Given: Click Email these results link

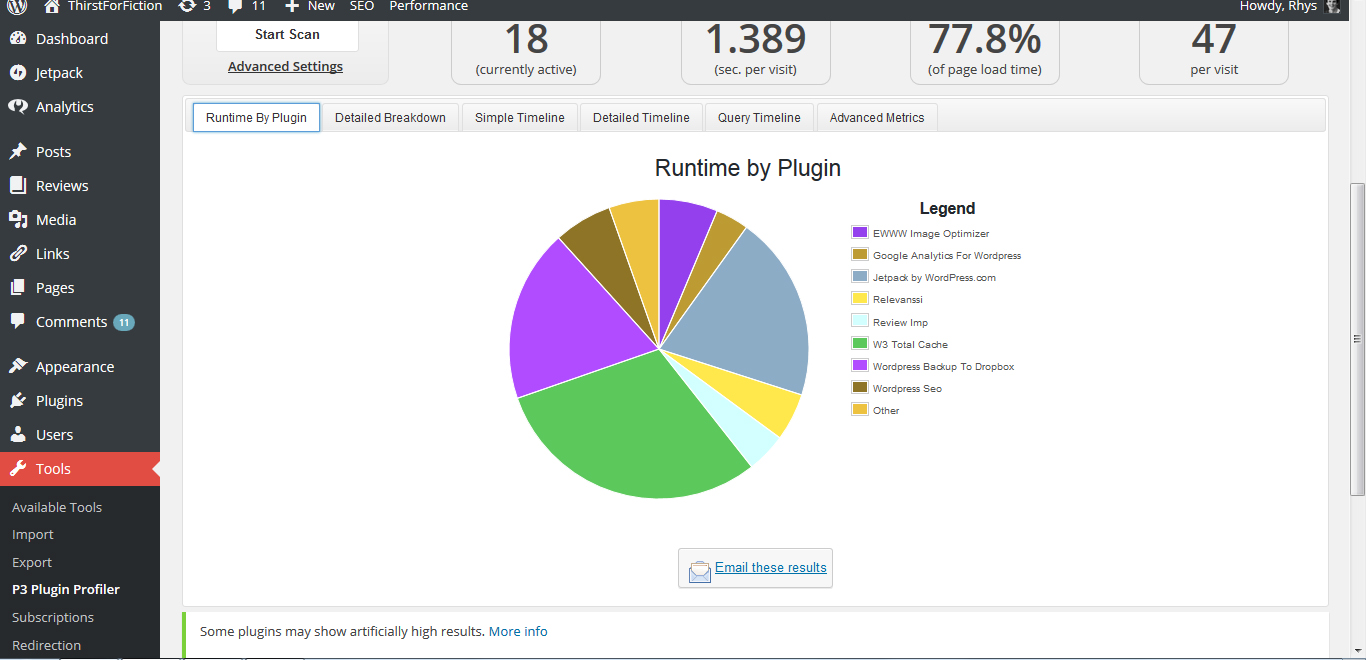Looking at the screenshot, I should coord(771,567).
